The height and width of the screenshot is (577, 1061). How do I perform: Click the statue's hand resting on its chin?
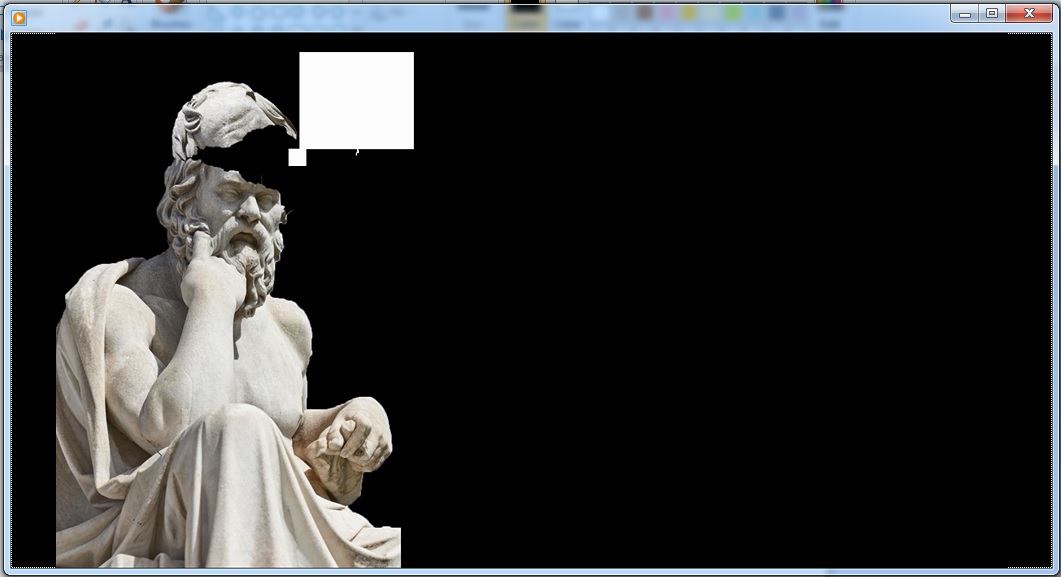(210, 271)
